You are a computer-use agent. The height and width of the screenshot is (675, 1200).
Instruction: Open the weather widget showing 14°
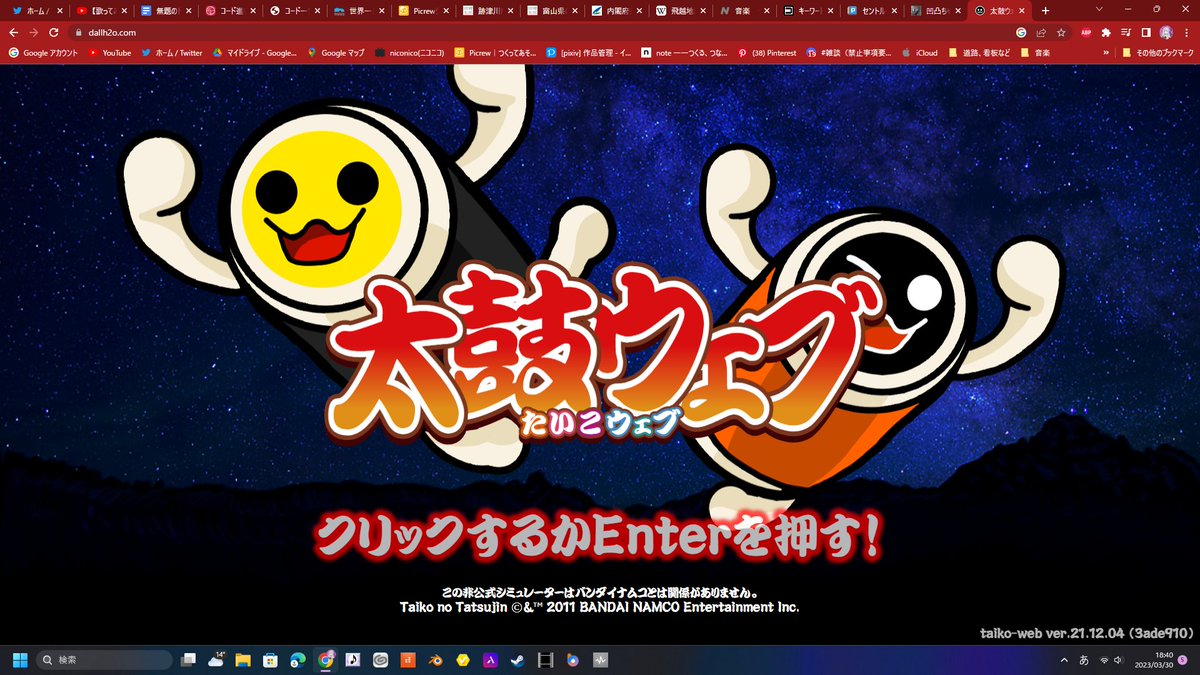[217, 660]
